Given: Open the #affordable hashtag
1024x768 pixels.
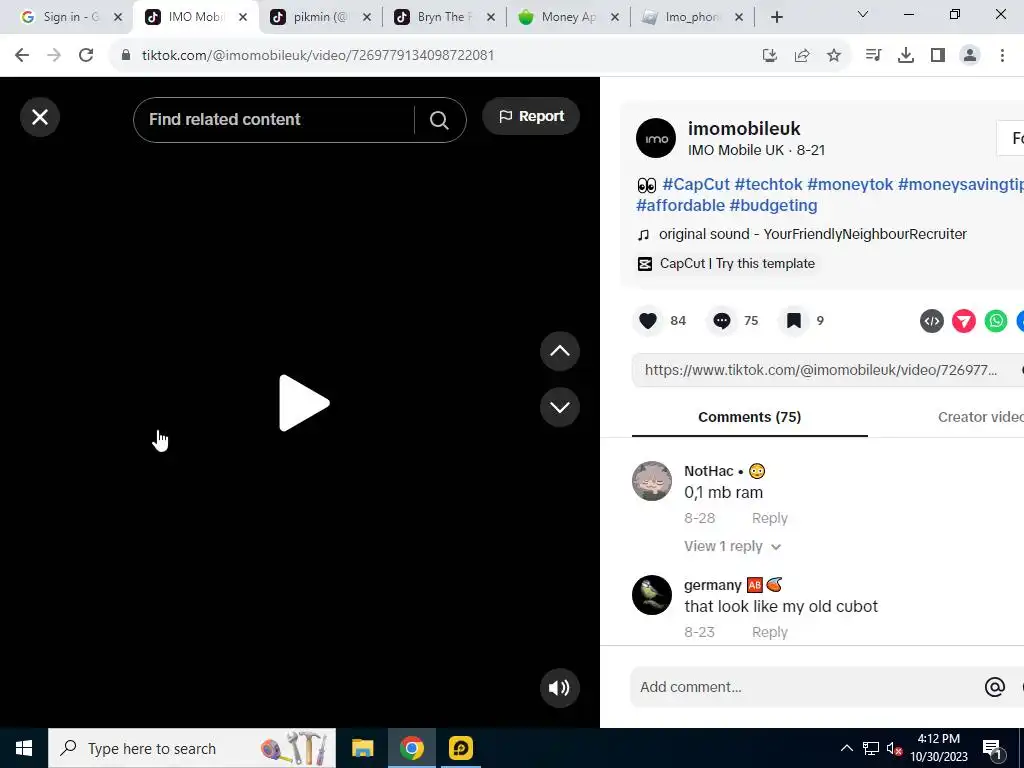Looking at the screenshot, I should [680, 205].
